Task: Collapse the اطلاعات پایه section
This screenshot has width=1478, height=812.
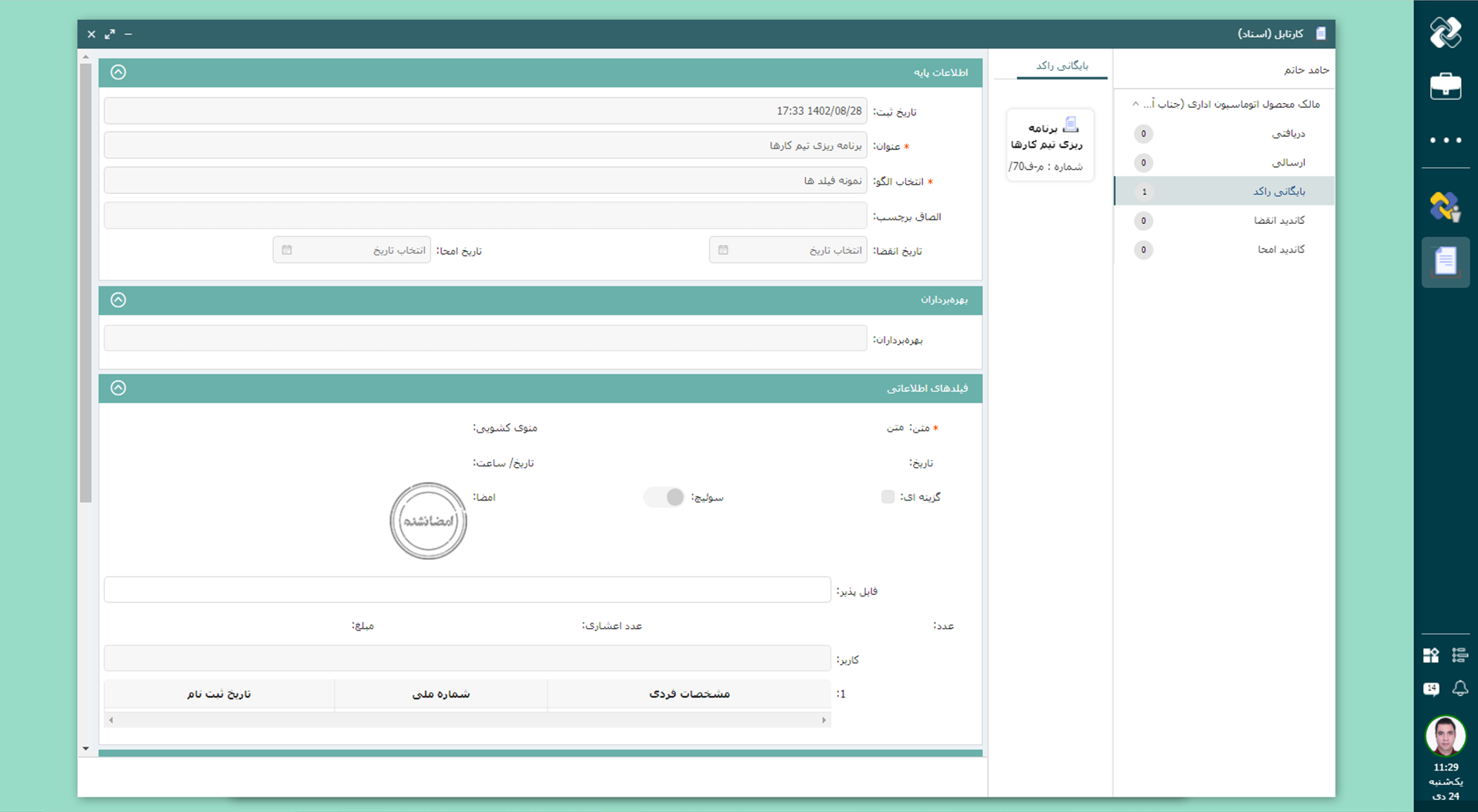Action: pyautogui.click(x=118, y=72)
